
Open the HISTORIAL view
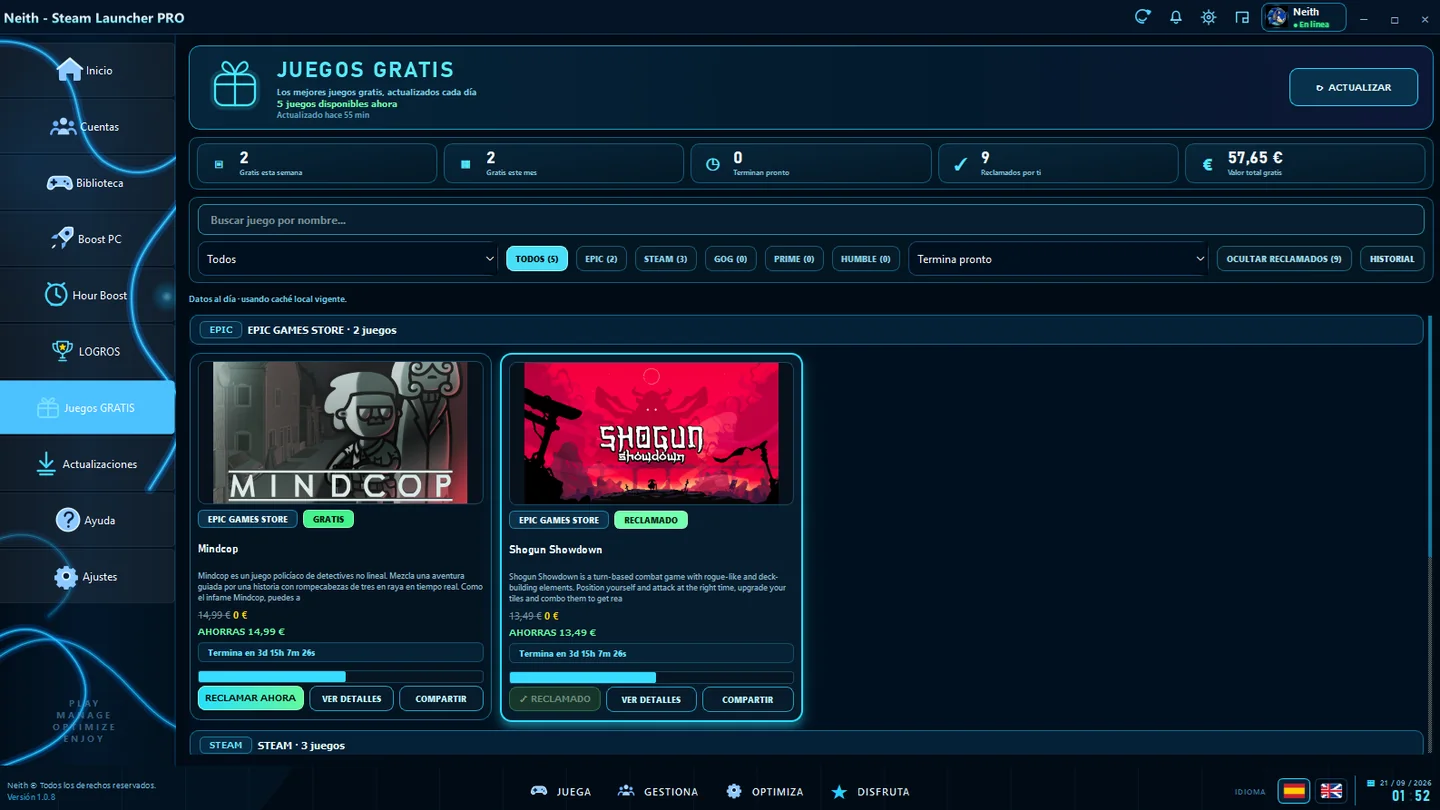pyautogui.click(x=1392, y=259)
